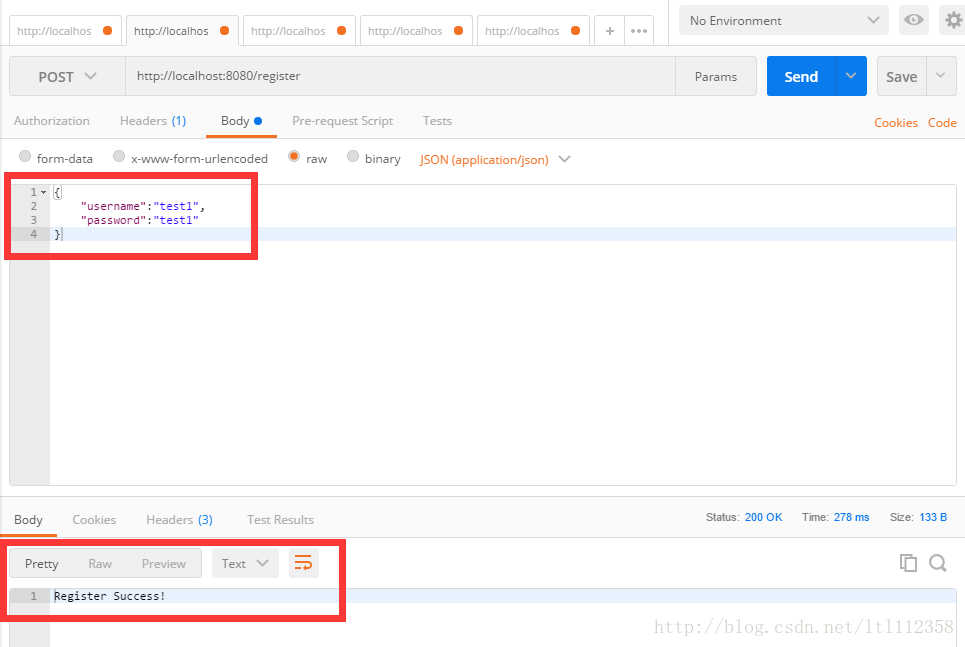Switch response view to Pretty

point(41,563)
